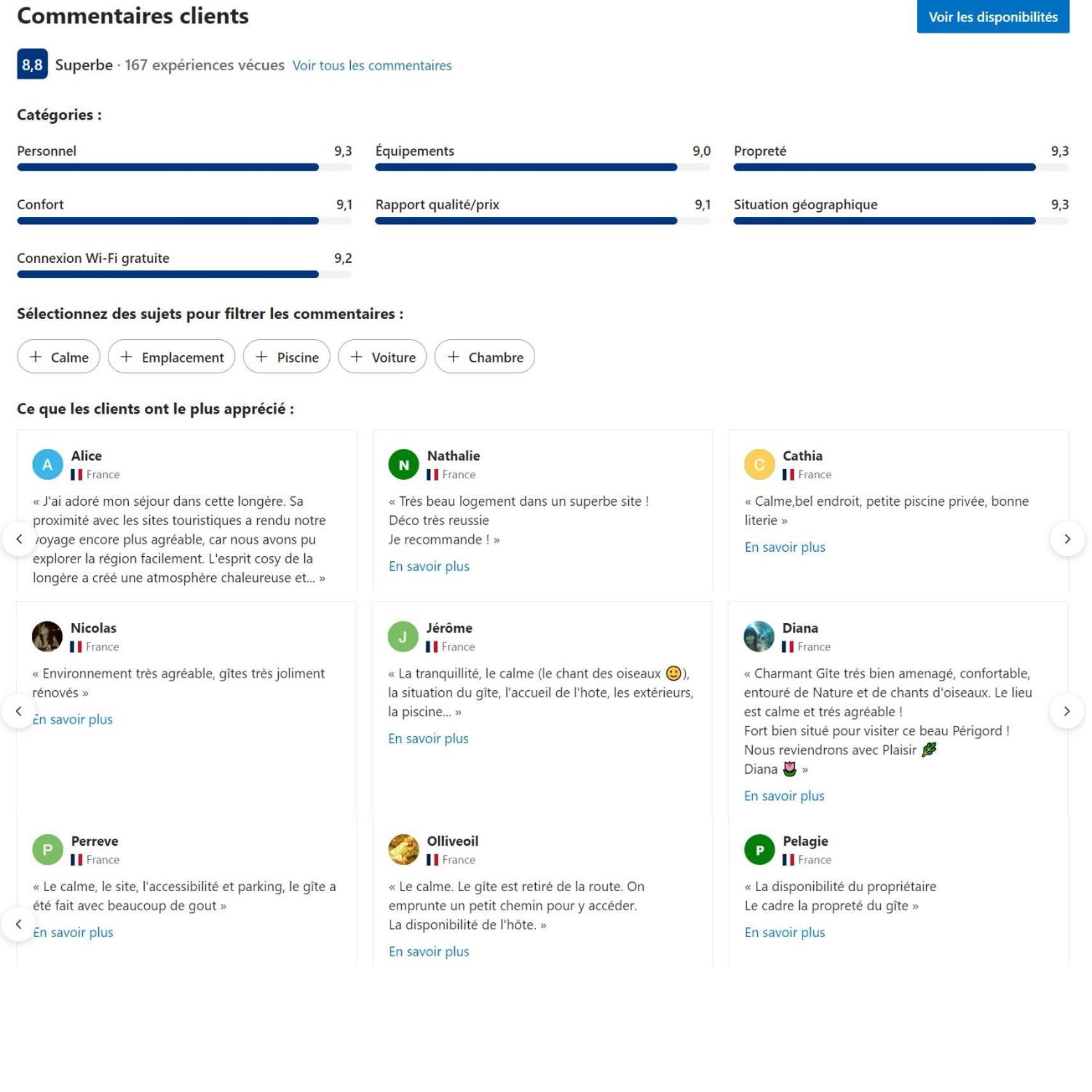Click the Rapport qualité/prix rating bar

tap(543, 221)
